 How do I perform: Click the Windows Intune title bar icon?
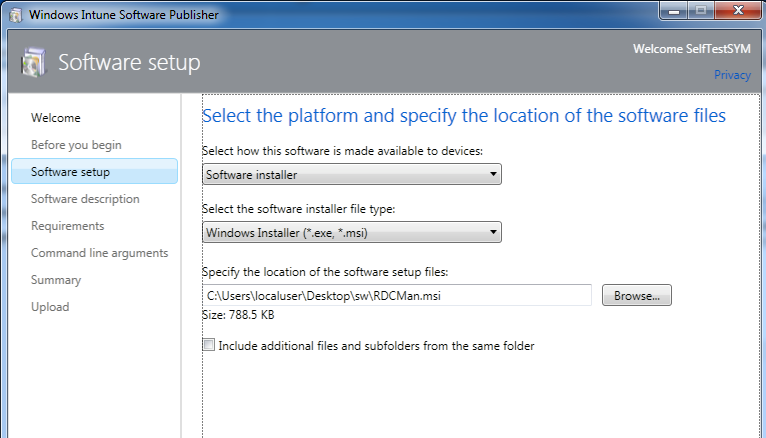pyautogui.click(x=14, y=15)
